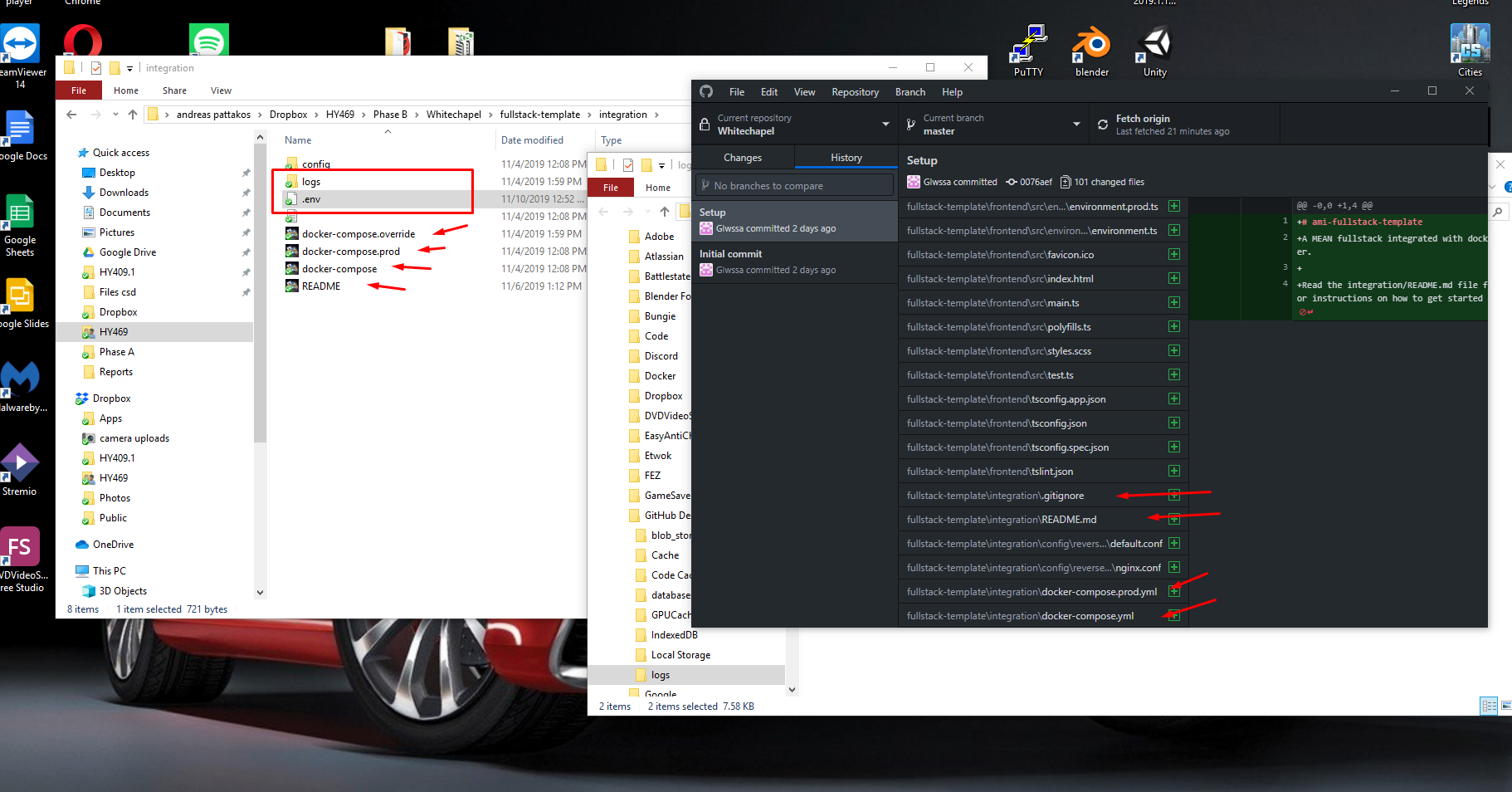The width and height of the screenshot is (1512, 792).
Task: Expand diff for integration docker-compose.yml
Action: (1173, 615)
